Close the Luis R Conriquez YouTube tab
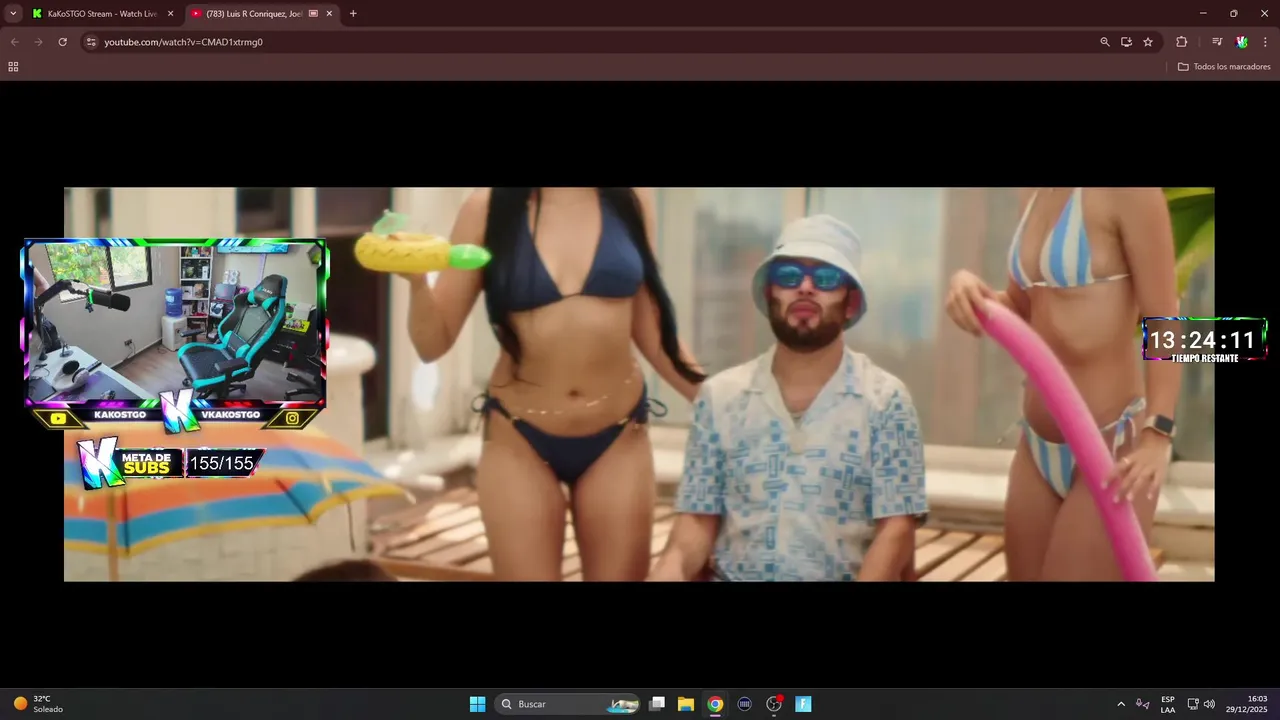 [x=329, y=14]
